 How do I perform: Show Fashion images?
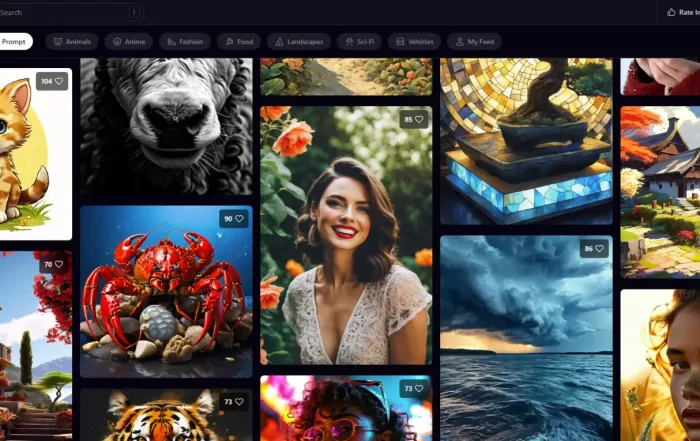coord(185,42)
